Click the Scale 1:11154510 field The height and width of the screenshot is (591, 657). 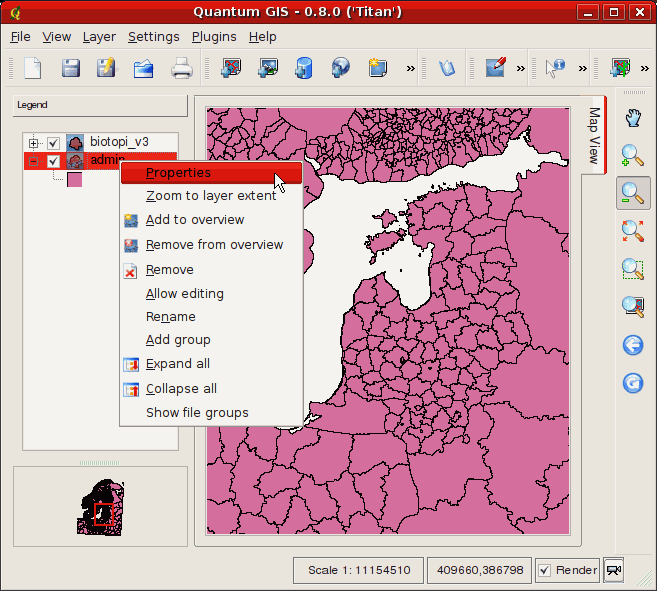tap(359, 570)
